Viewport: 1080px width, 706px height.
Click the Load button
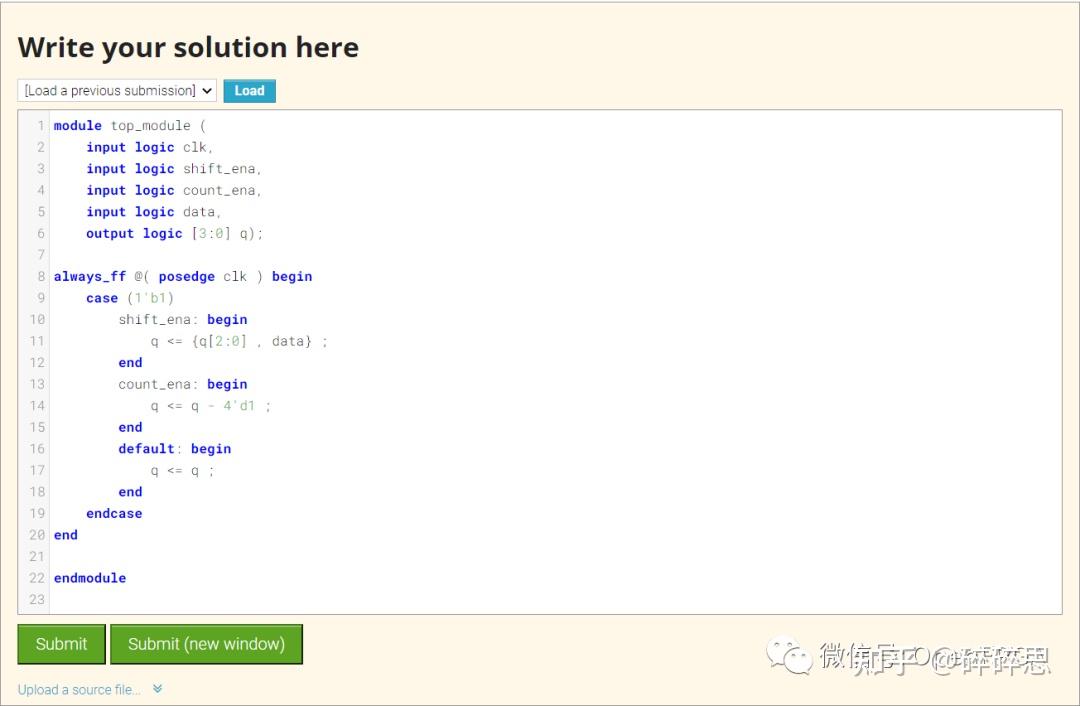click(249, 90)
